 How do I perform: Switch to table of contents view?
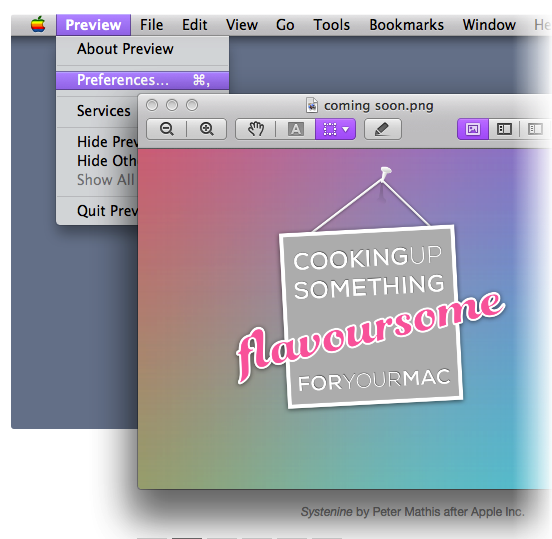(x=535, y=129)
